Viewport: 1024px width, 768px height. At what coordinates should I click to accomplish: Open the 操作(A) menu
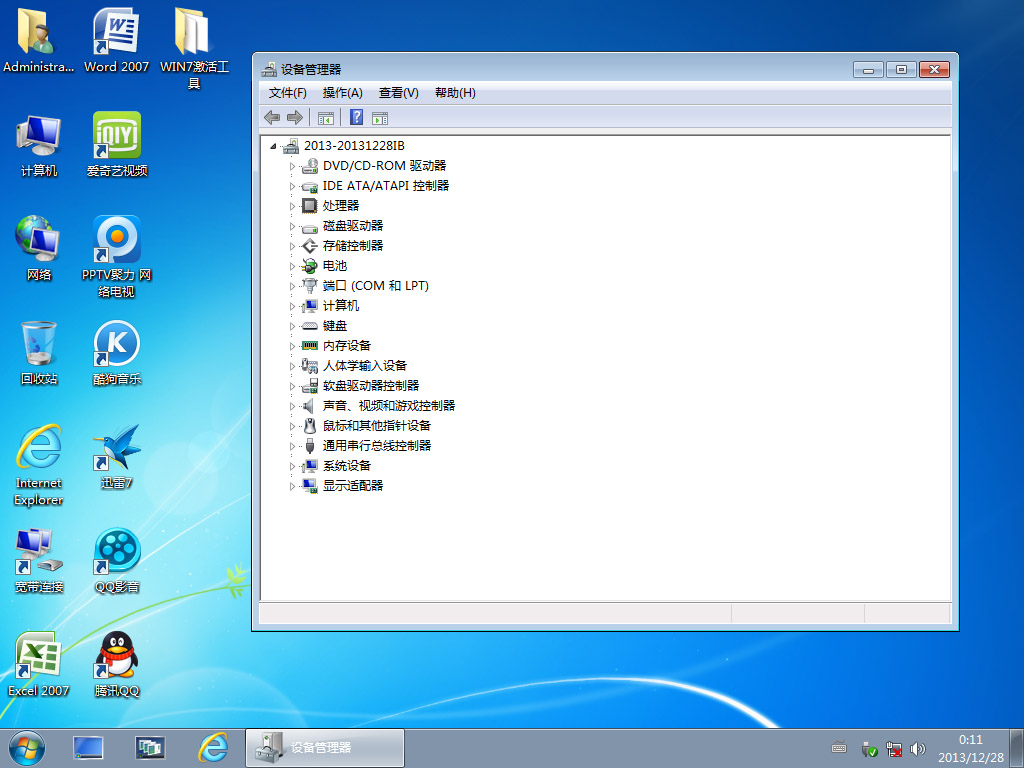pyautogui.click(x=342, y=93)
